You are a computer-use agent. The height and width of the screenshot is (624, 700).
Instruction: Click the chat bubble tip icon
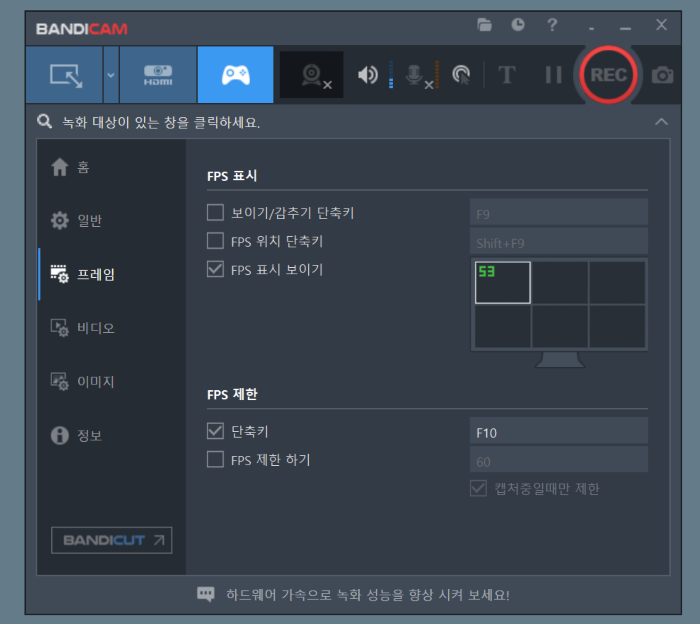click(206, 595)
